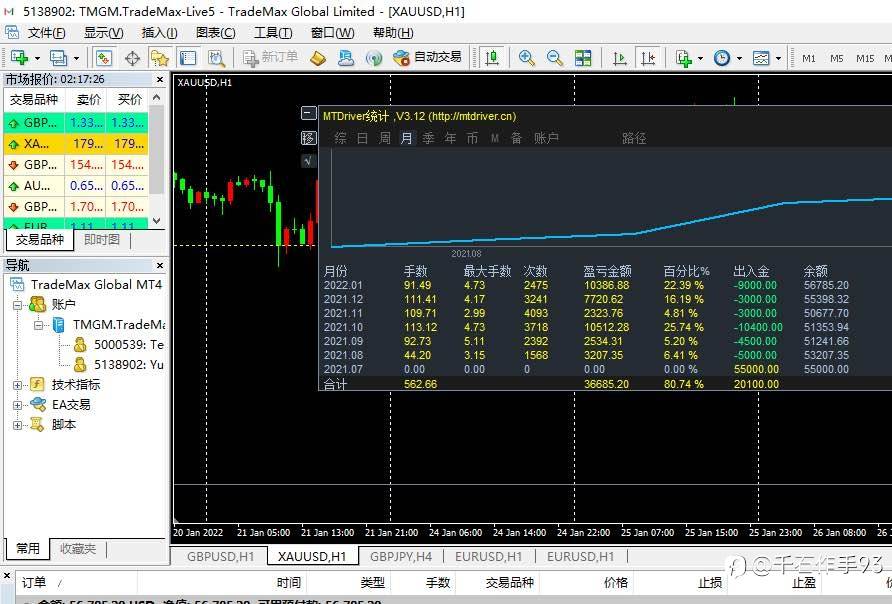Click the 新订单 new order button
This screenshot has height=604, width=892.
click(270, 57)
